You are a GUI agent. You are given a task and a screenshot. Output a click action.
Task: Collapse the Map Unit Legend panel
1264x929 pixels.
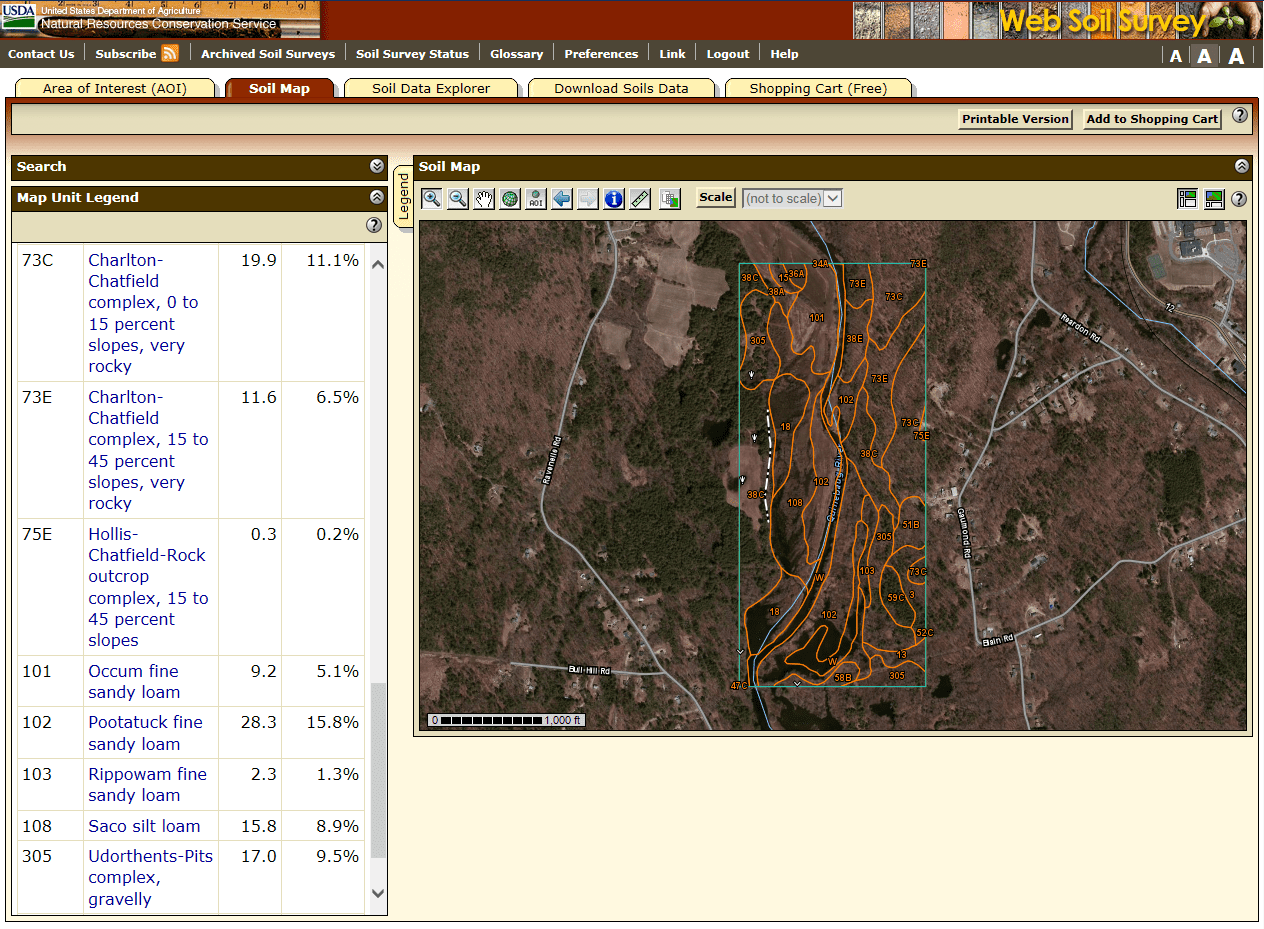point(377,198)
